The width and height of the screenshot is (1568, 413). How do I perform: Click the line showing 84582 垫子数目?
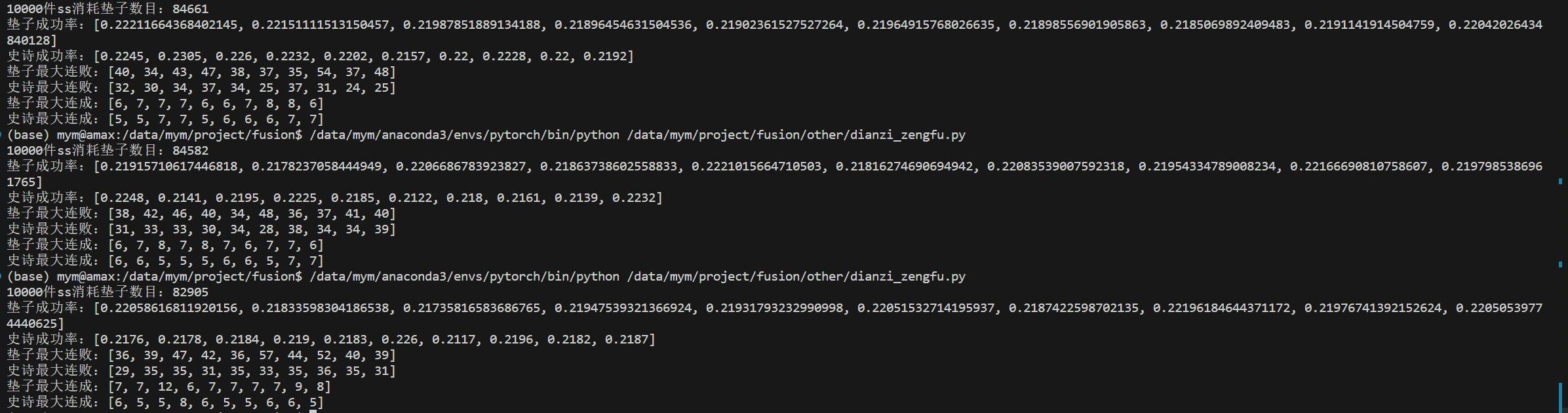pyautogui.click(x=108, y=151)
